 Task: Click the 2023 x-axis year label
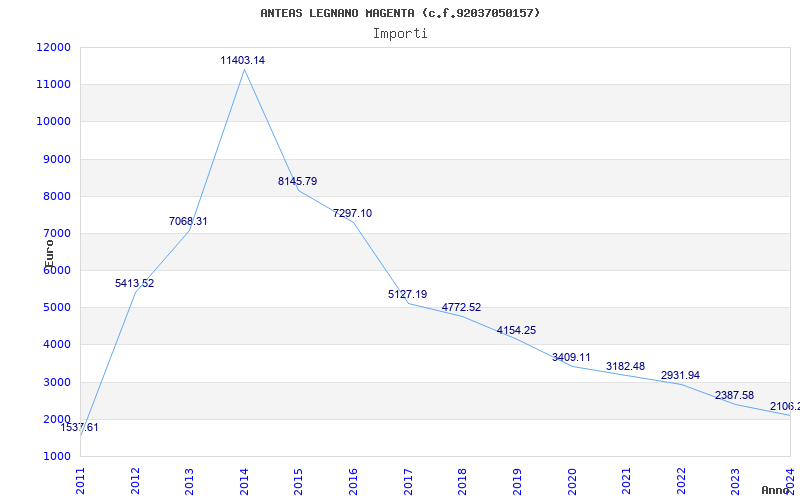click(735, 481)
